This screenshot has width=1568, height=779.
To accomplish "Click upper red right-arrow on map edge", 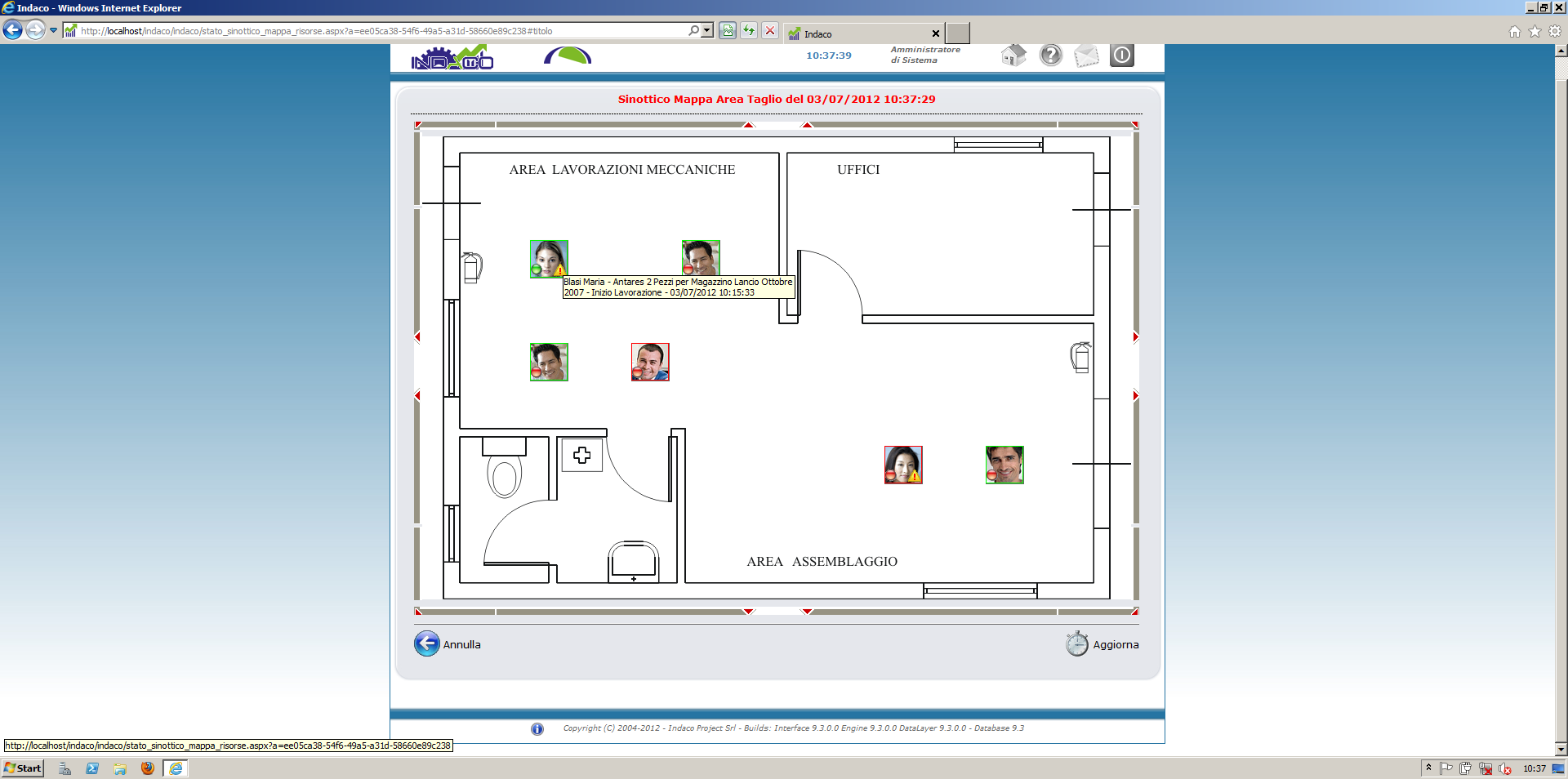I will (1135, 337).
